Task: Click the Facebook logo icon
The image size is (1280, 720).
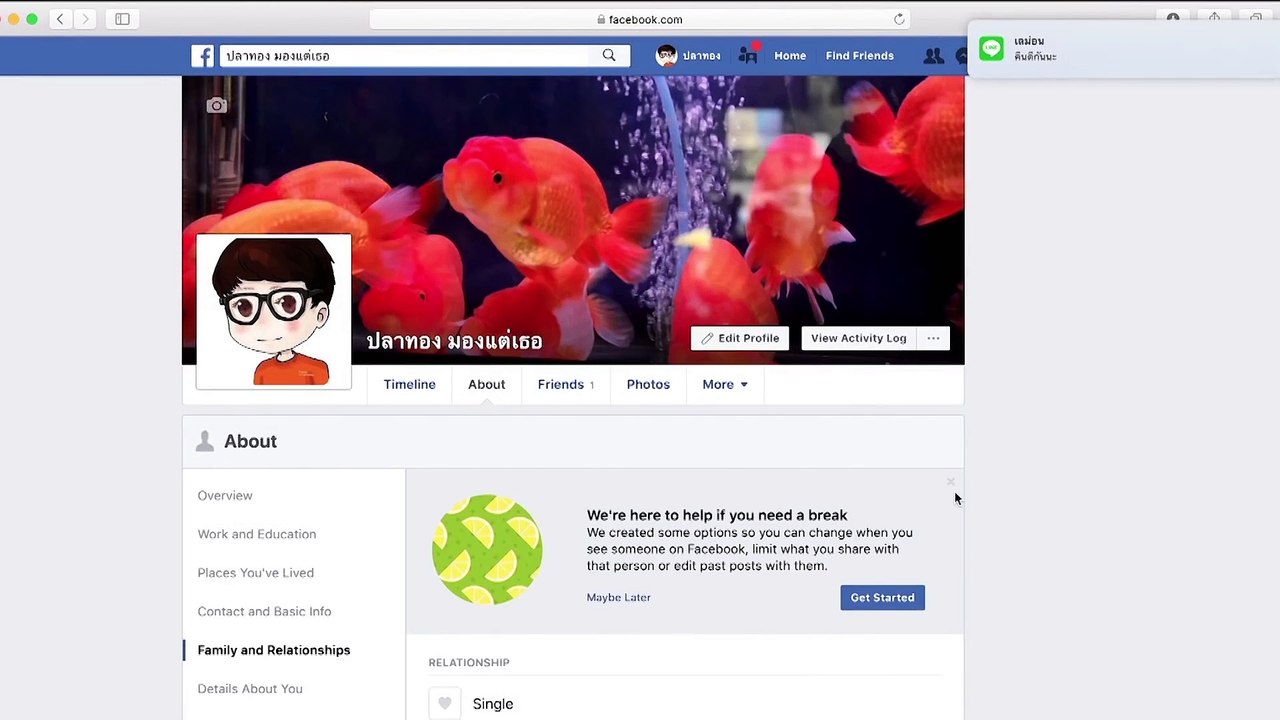Action: [203, 56]
